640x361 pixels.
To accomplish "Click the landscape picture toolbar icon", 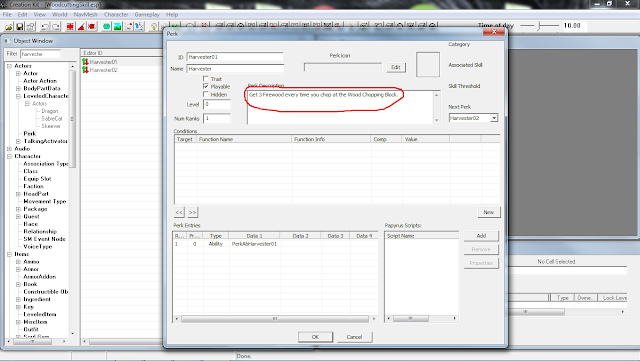I will (x=118, y=27).
